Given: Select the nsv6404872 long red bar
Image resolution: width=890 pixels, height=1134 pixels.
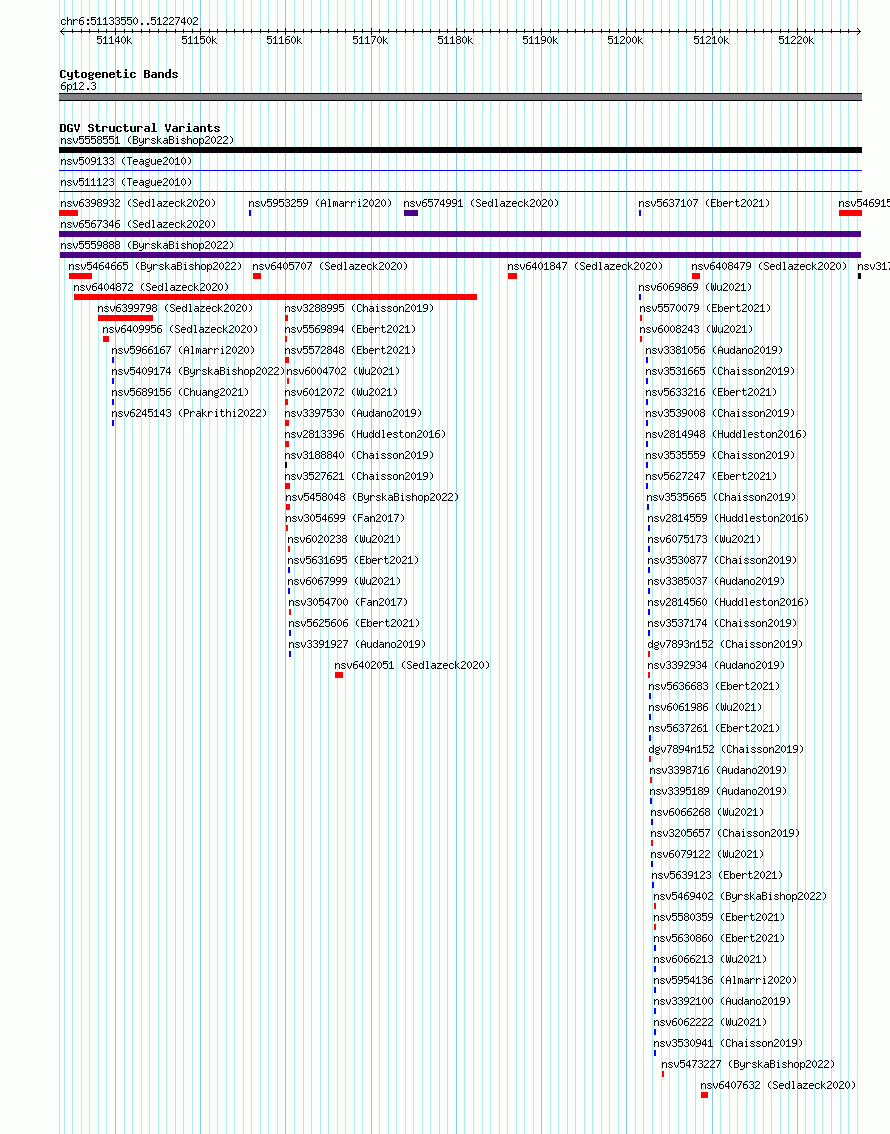Looking at the screenshot, I should tap(275, 297).
